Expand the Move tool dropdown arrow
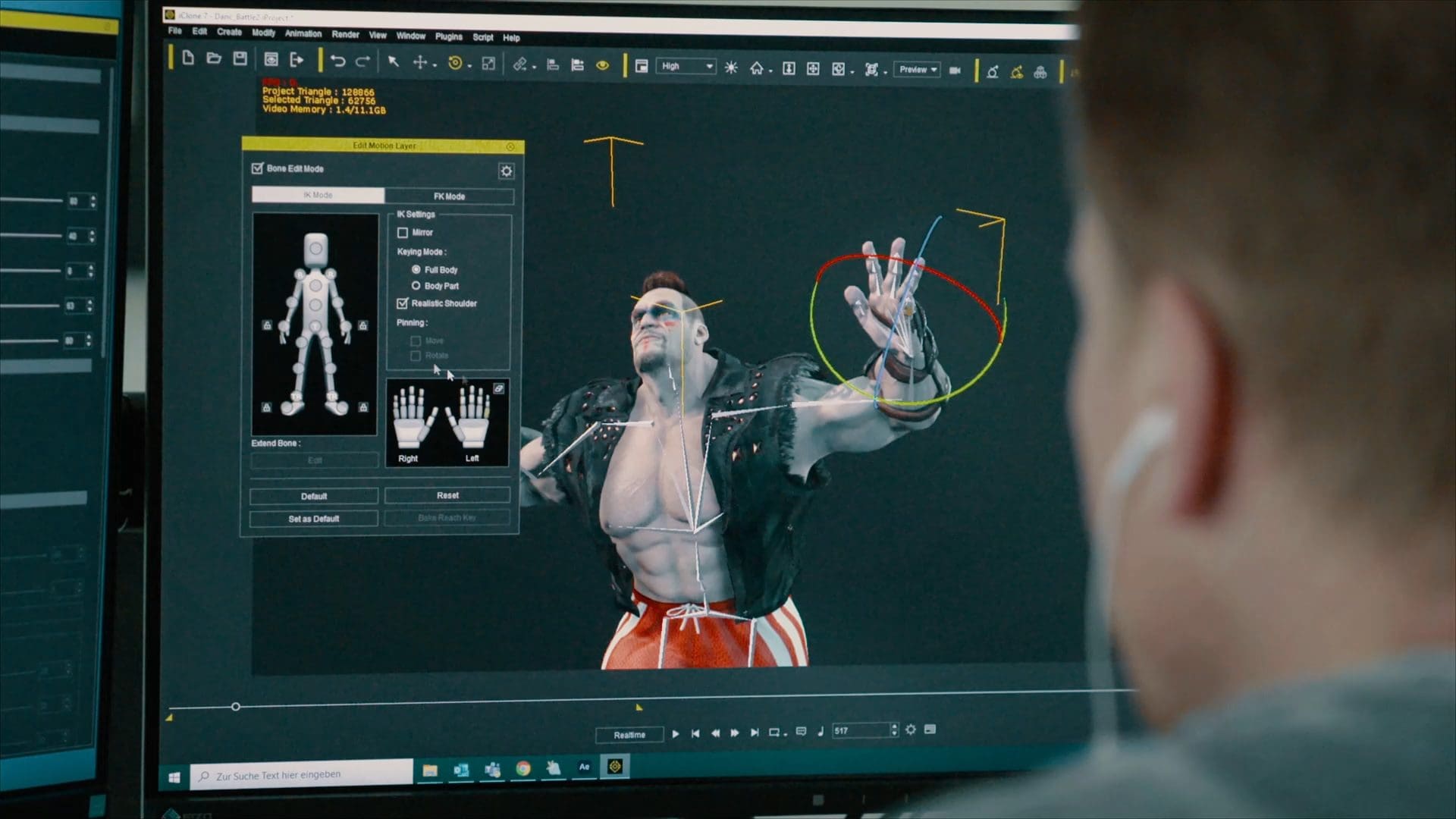The height and width of the screenshot is (819, 1456). (435, 67)
